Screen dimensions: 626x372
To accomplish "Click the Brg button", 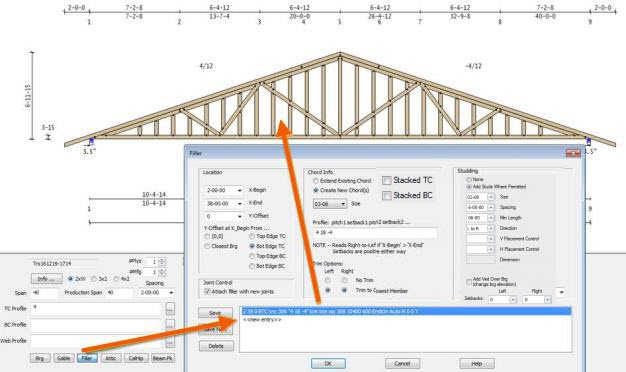I will click(40, 358).
